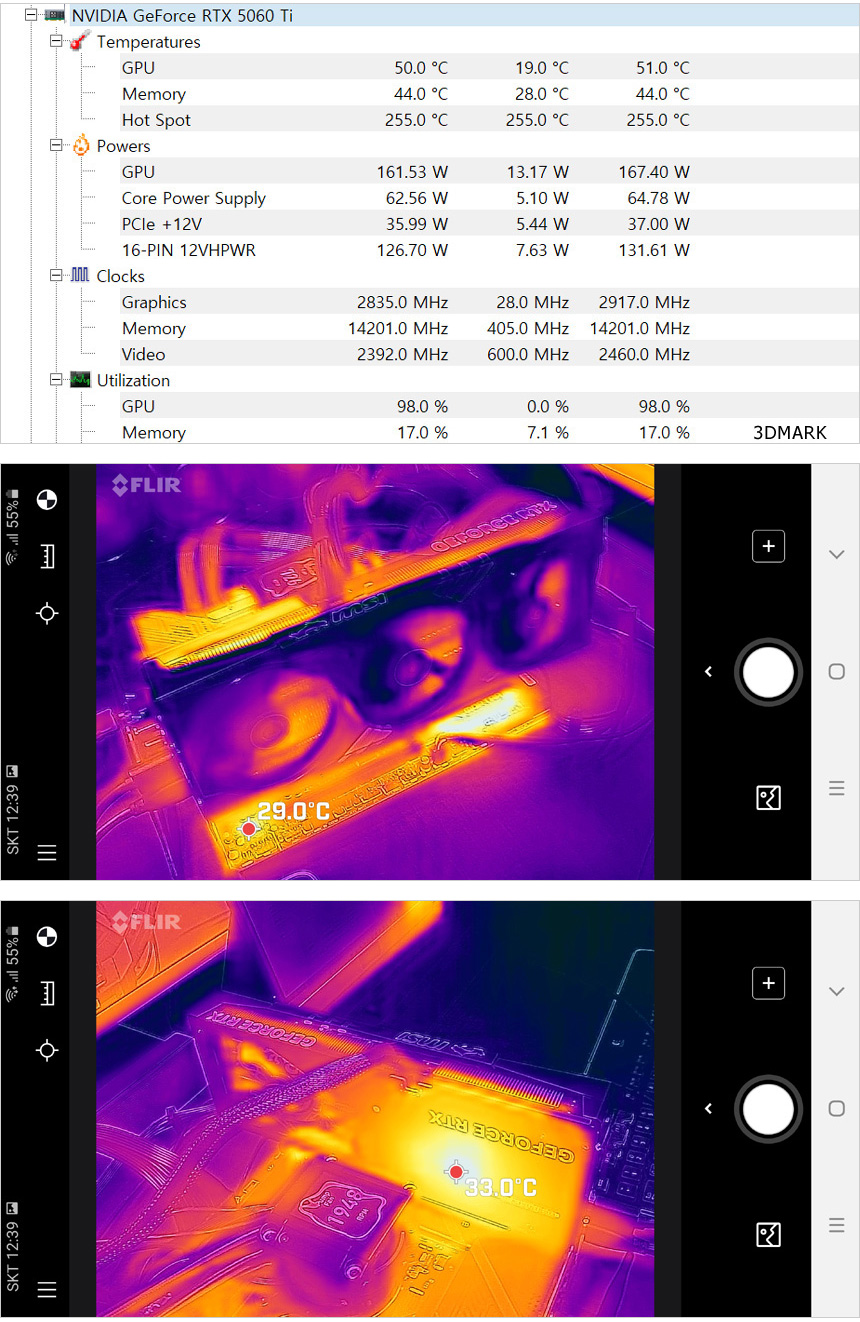Open hamburger menu in lower FLIR view
860x1322 pixels.
pyautogui.click(x=47, y=1289)
